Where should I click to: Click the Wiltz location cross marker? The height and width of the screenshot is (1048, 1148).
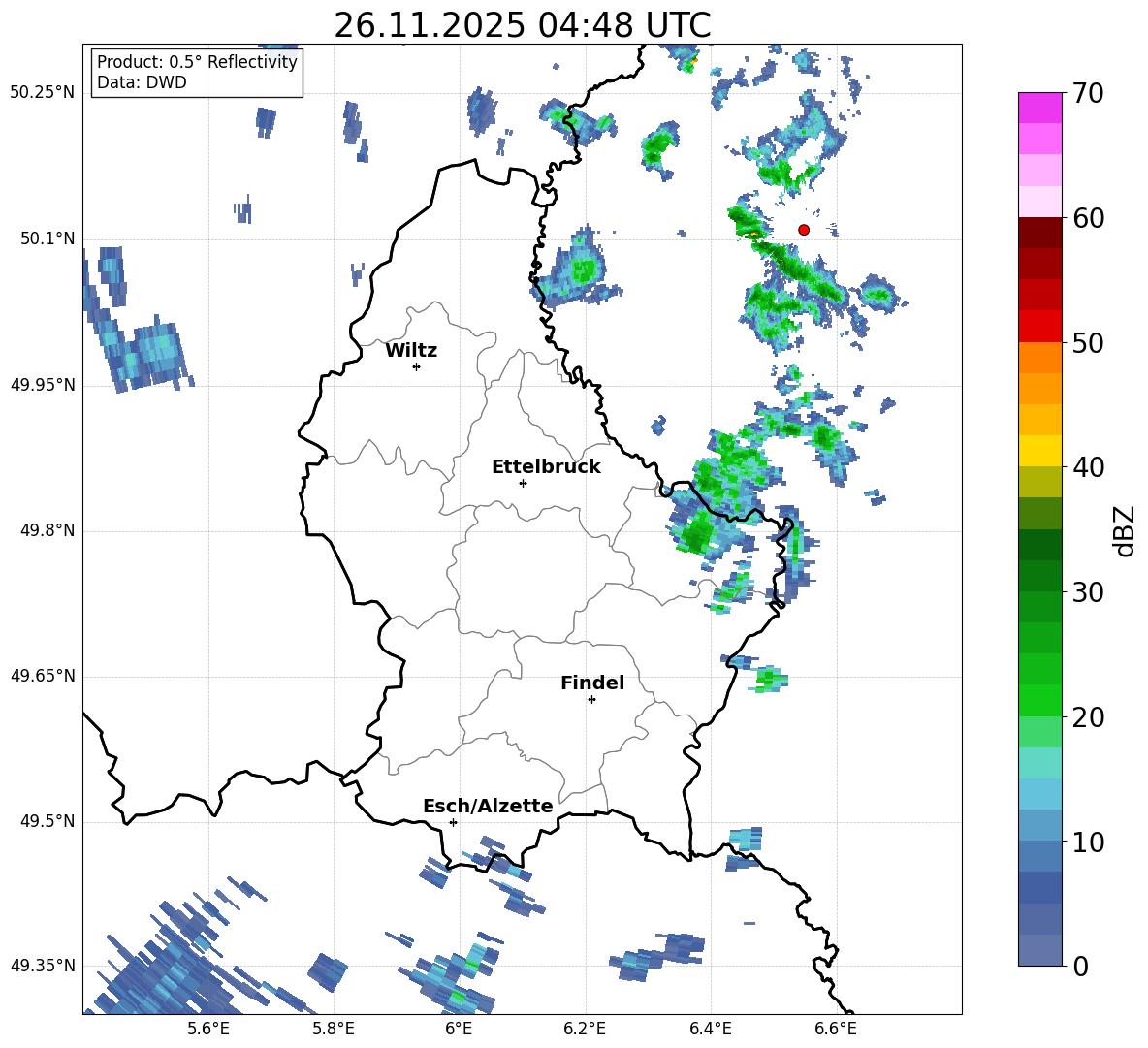coord(417,366)
